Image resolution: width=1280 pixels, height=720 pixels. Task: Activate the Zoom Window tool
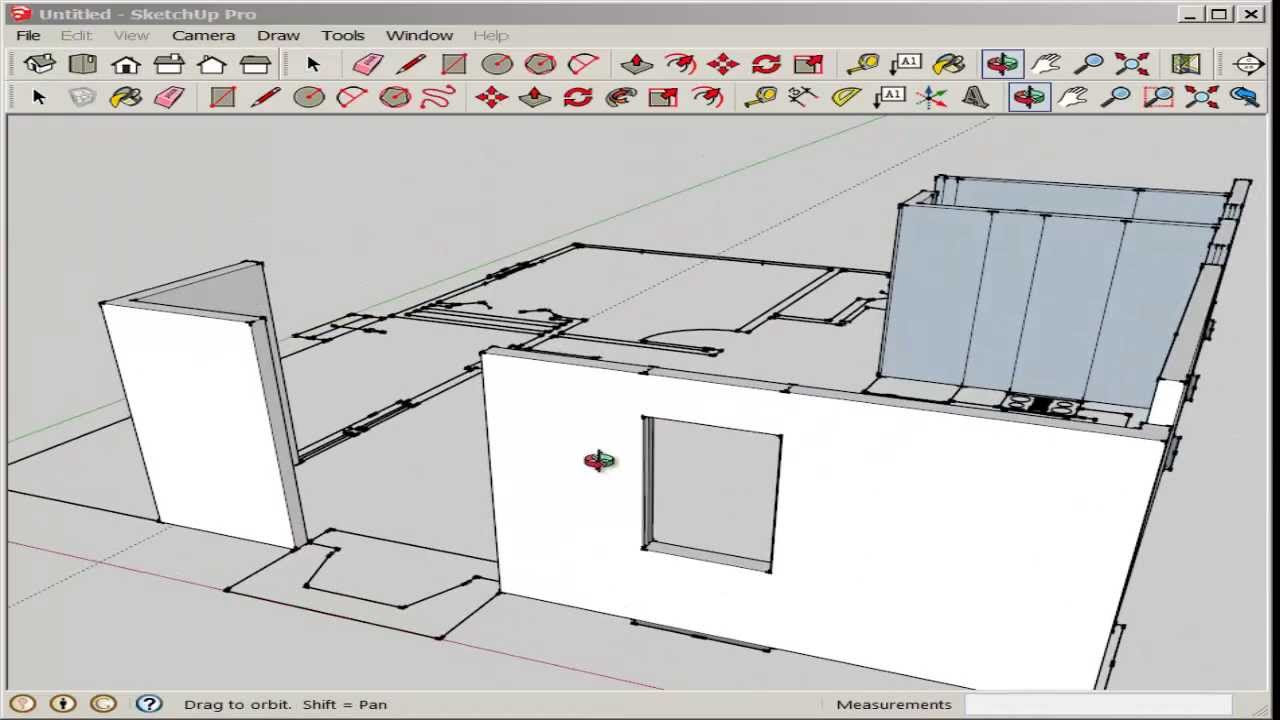(x=1158, y=97)
